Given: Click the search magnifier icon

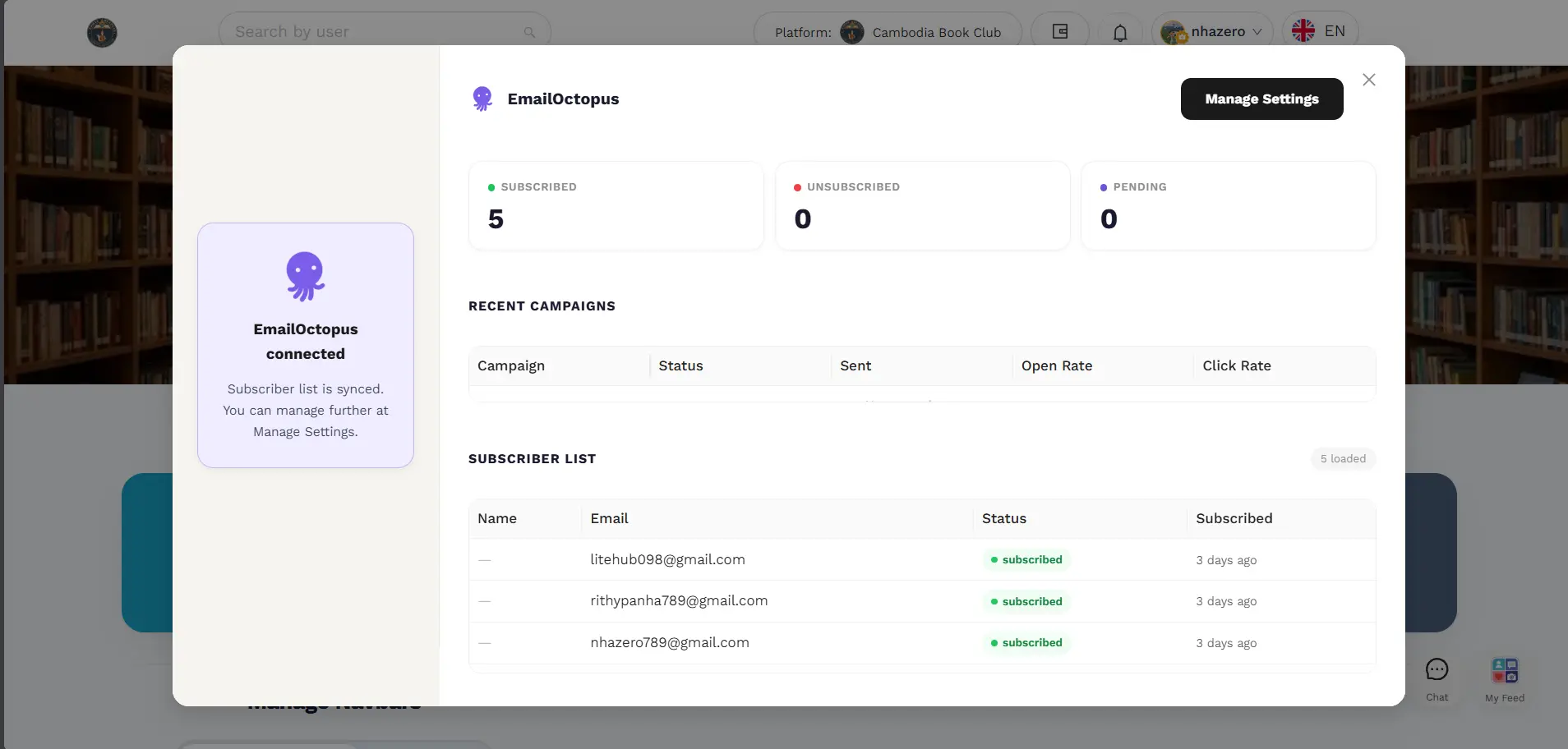Looking at the screenshot, I should click(529, 32).
